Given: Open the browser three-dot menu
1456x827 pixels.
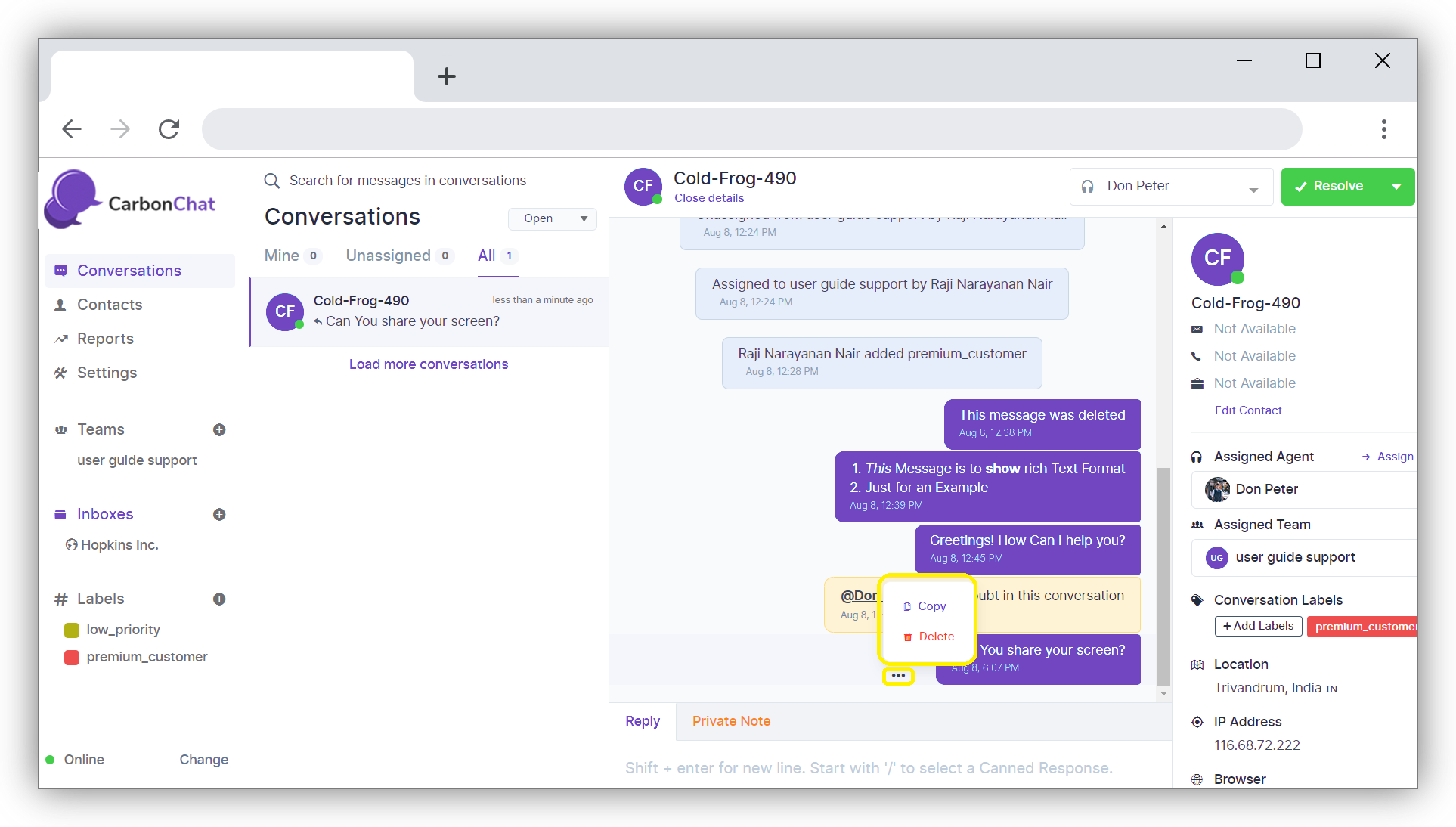Looking at the screenshot, I should (x=1383, y=129).
